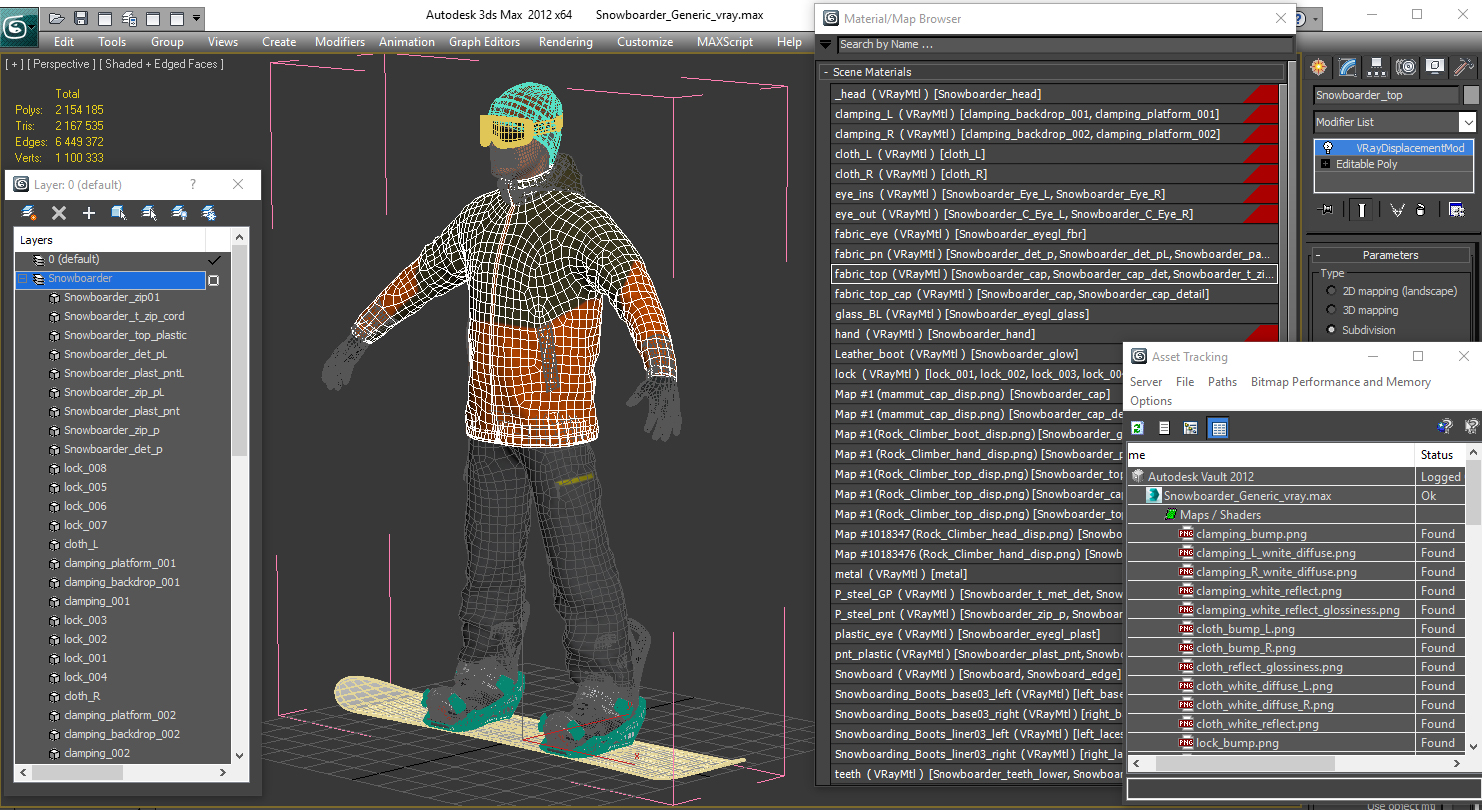Open Bitmap Performance and Memory menu

click(1341, 382)
